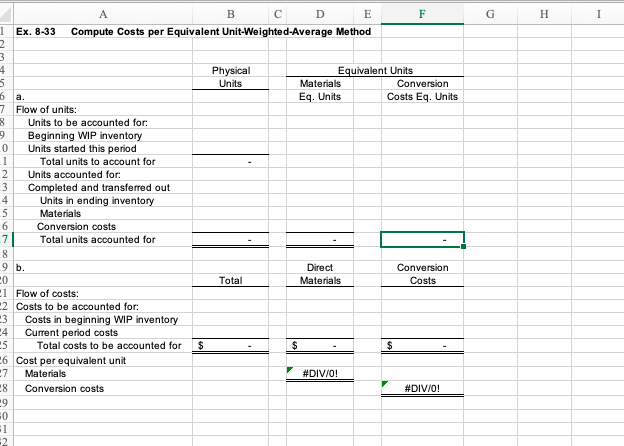Click the 'Materials' label under ending inventory
The height and width of the screenshot is (446, 624).
click(x=60, y=214)
